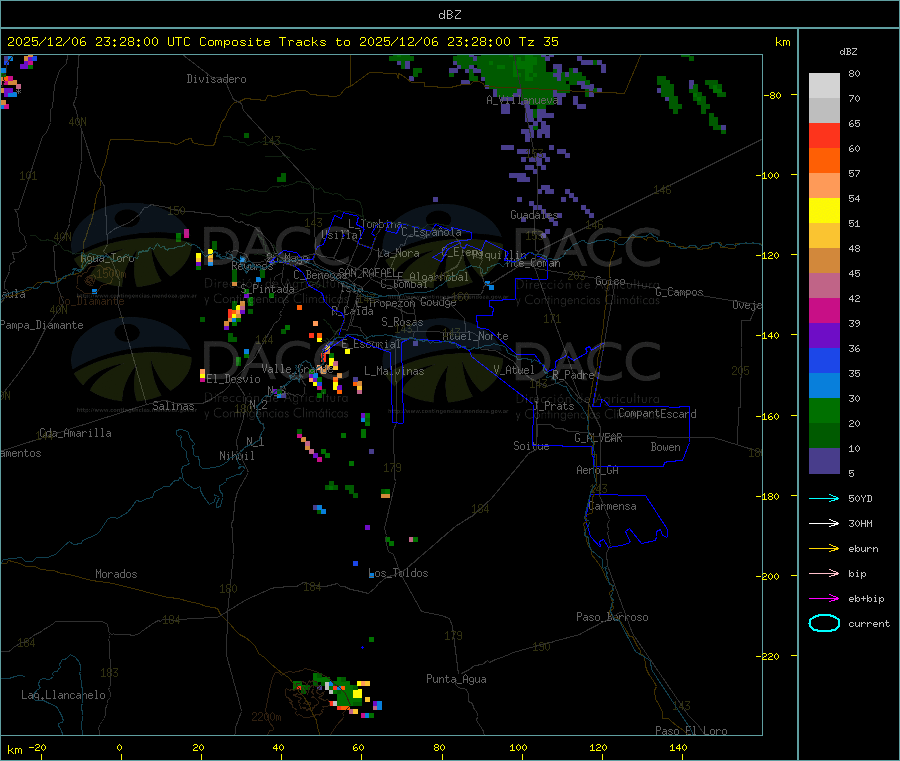The height and width of the screenshot is (761, 900).
Task: Click the G_Campos map label
Action: click(x=680, y=292)
